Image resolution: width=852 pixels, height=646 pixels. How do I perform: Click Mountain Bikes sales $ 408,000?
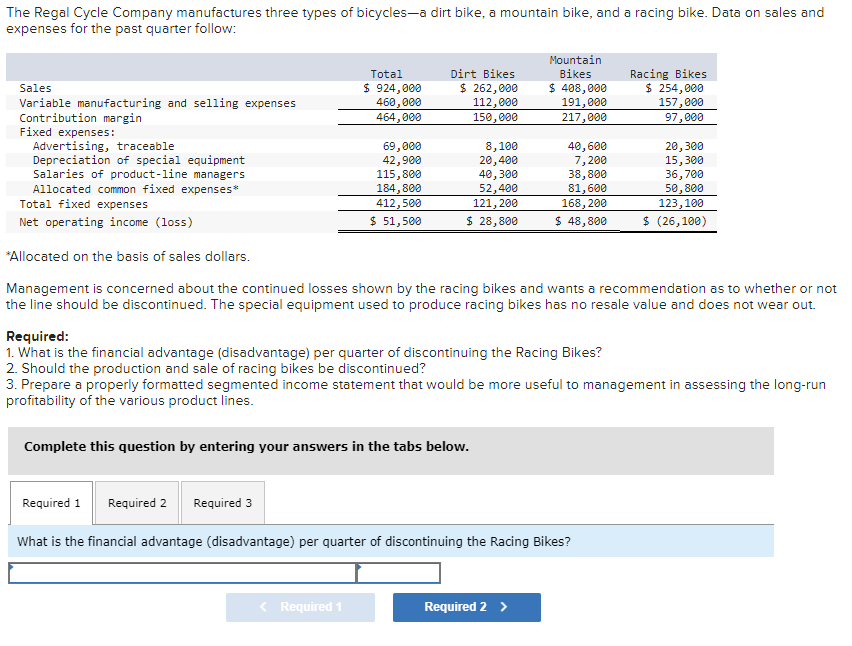[578, 88]
